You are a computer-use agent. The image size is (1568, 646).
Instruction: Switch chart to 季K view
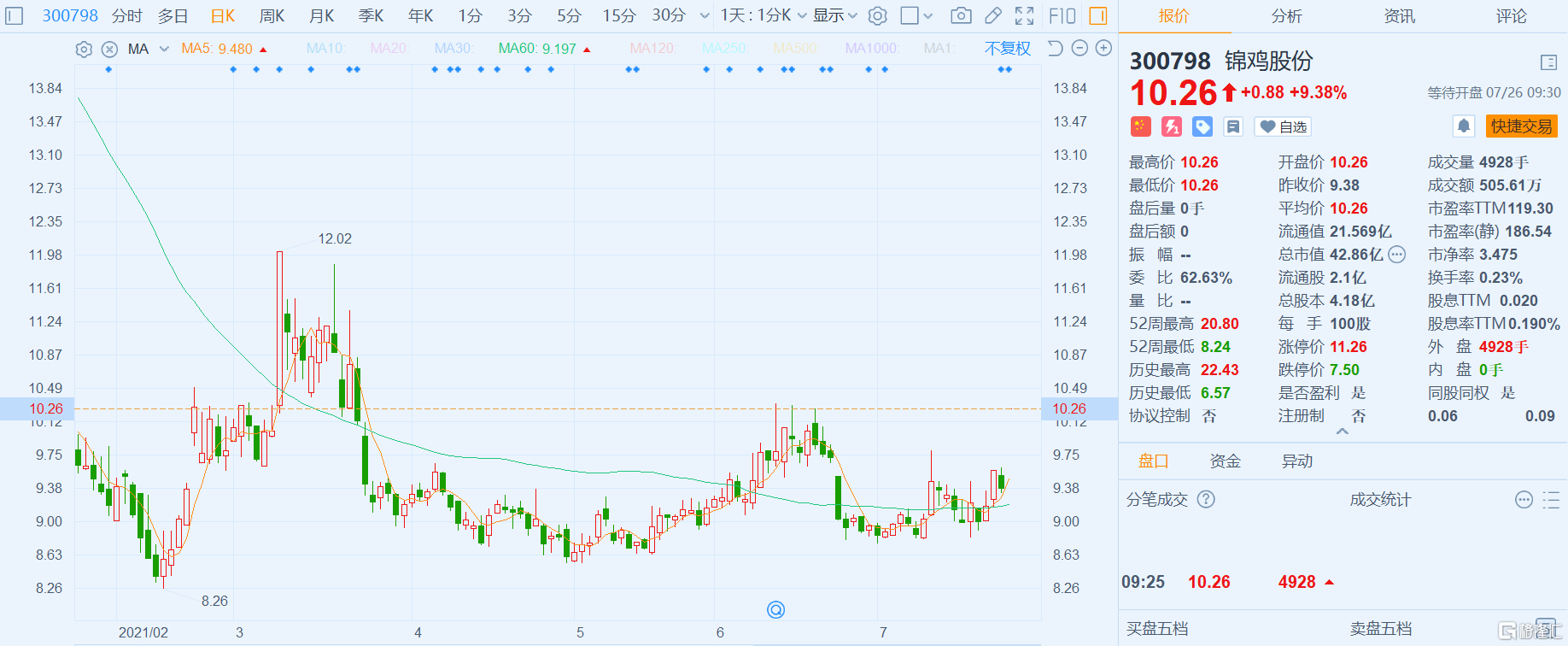371,15
